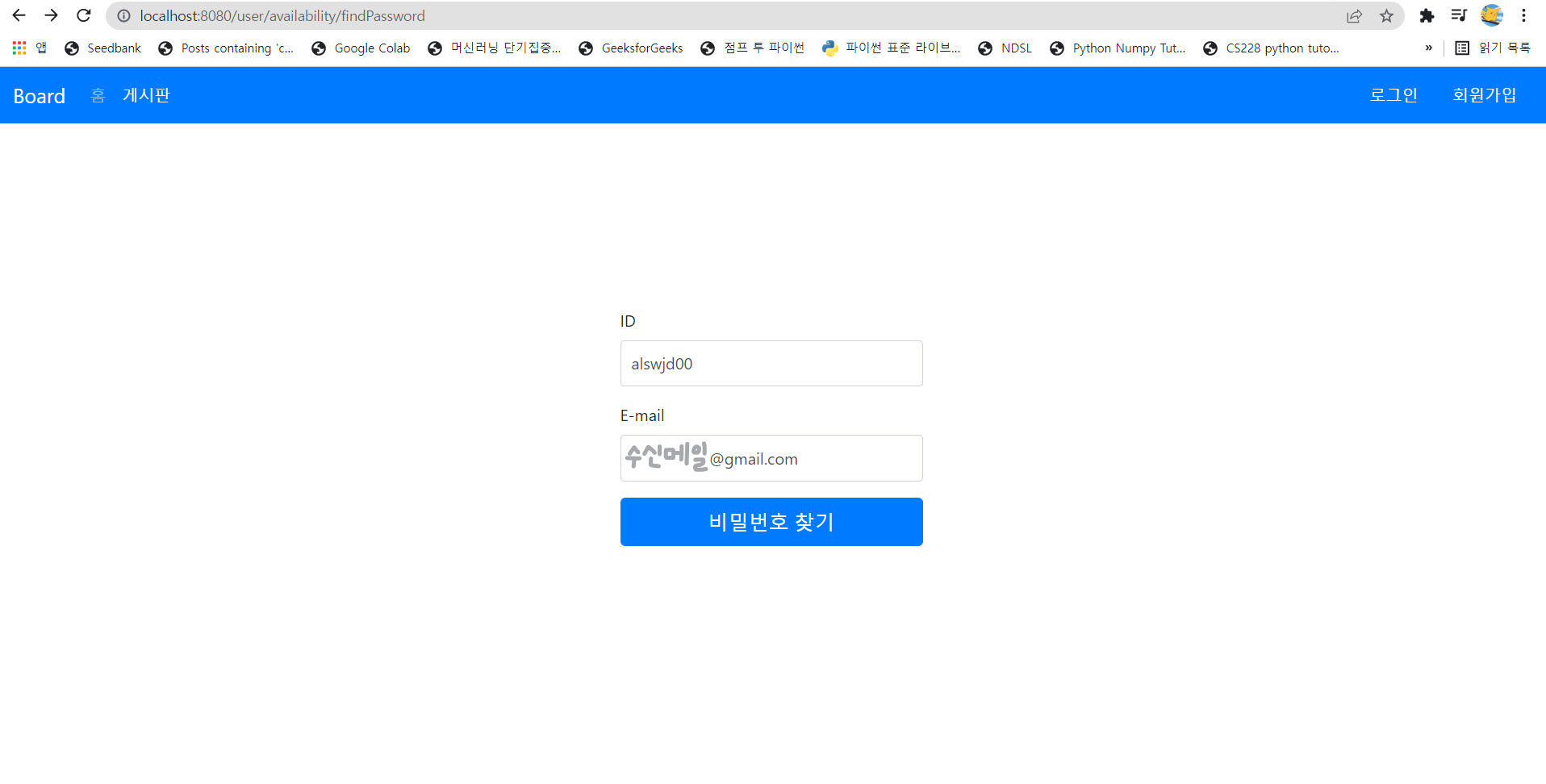1546x784 pixels.
Task: Click the 'E-mail' label text
Action: (642, 415)
